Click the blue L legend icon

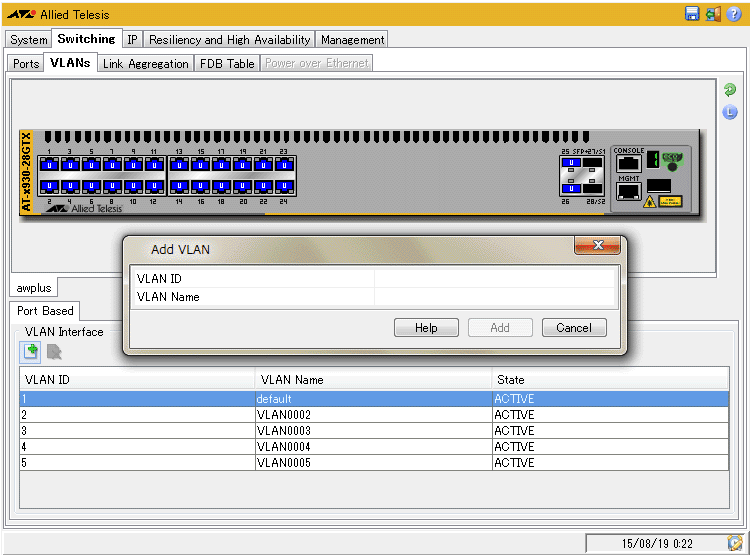tap(730, 112)
